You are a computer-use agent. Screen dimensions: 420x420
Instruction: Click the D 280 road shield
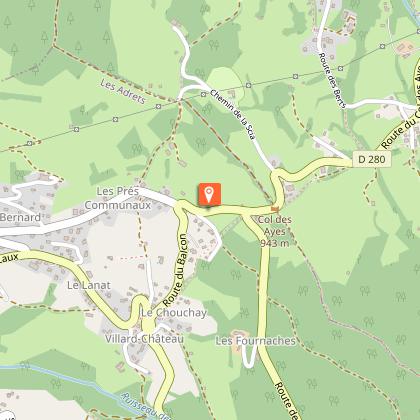372,159
